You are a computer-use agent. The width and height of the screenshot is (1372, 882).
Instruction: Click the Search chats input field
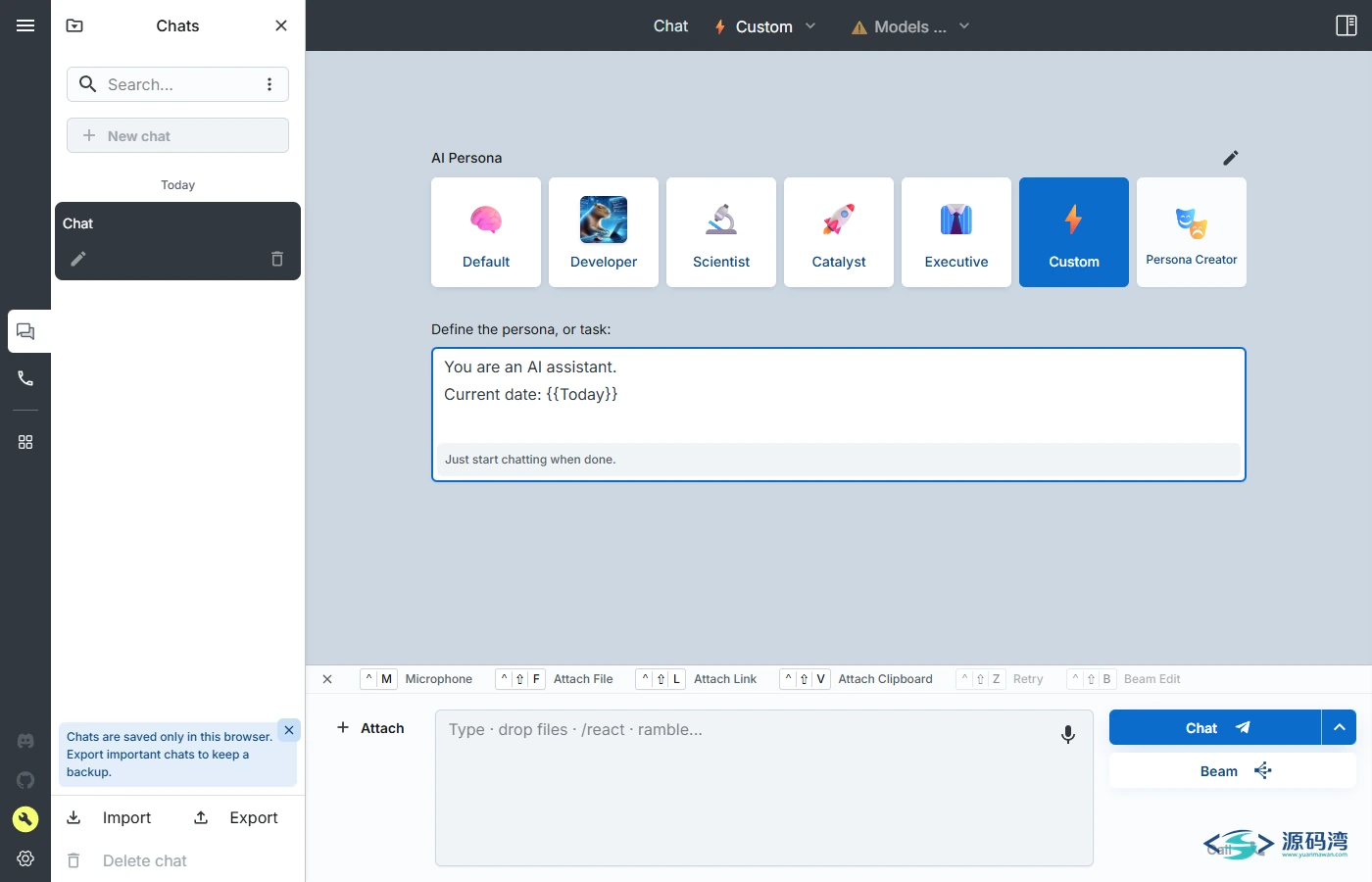tap(178, 84)
